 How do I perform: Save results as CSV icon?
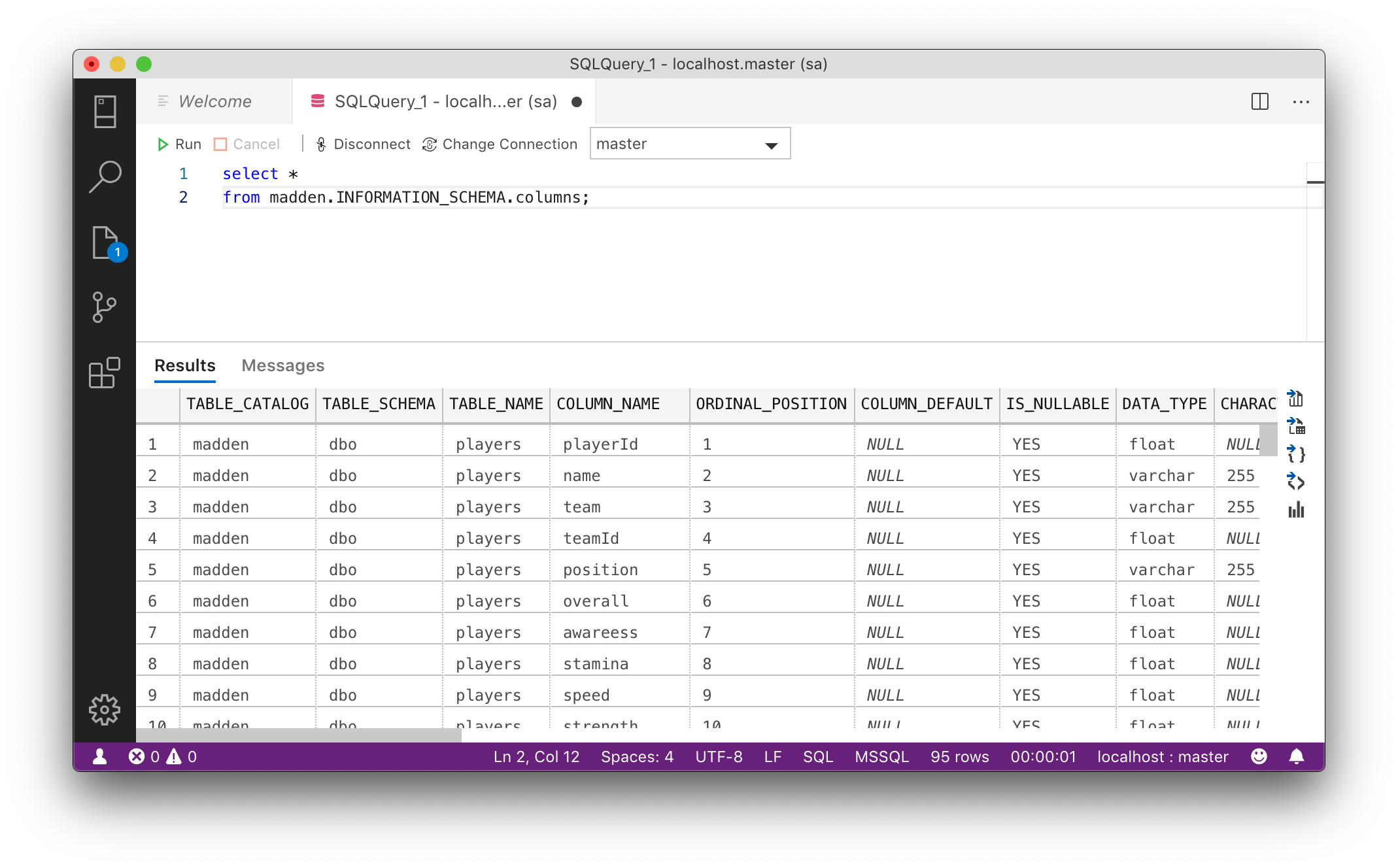click(x=1296, y=398)
